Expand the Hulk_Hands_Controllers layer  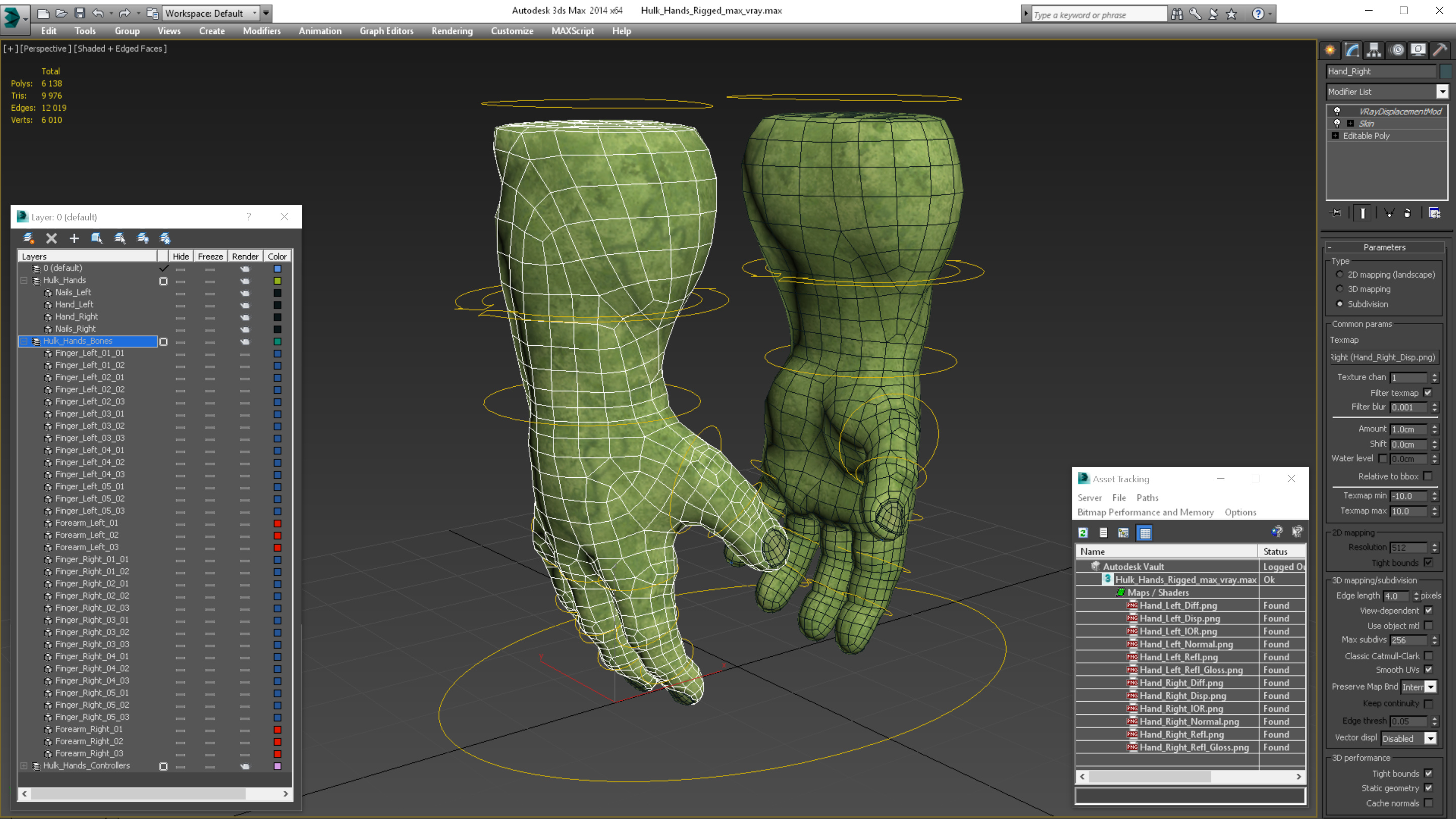pyautogui.click(x=24, y=766)
